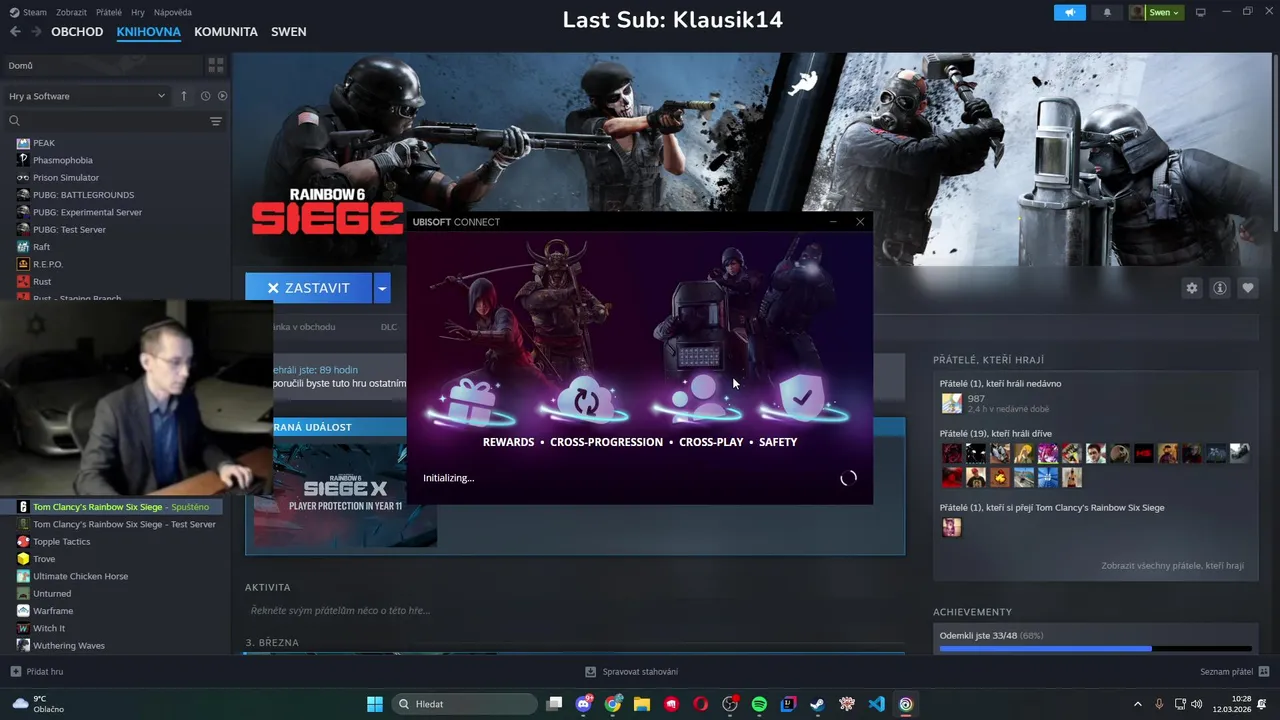This screenshot has height=720, width=1280.
Task: Click the Seznam přátel button
Action: [x=1235, y=672]
